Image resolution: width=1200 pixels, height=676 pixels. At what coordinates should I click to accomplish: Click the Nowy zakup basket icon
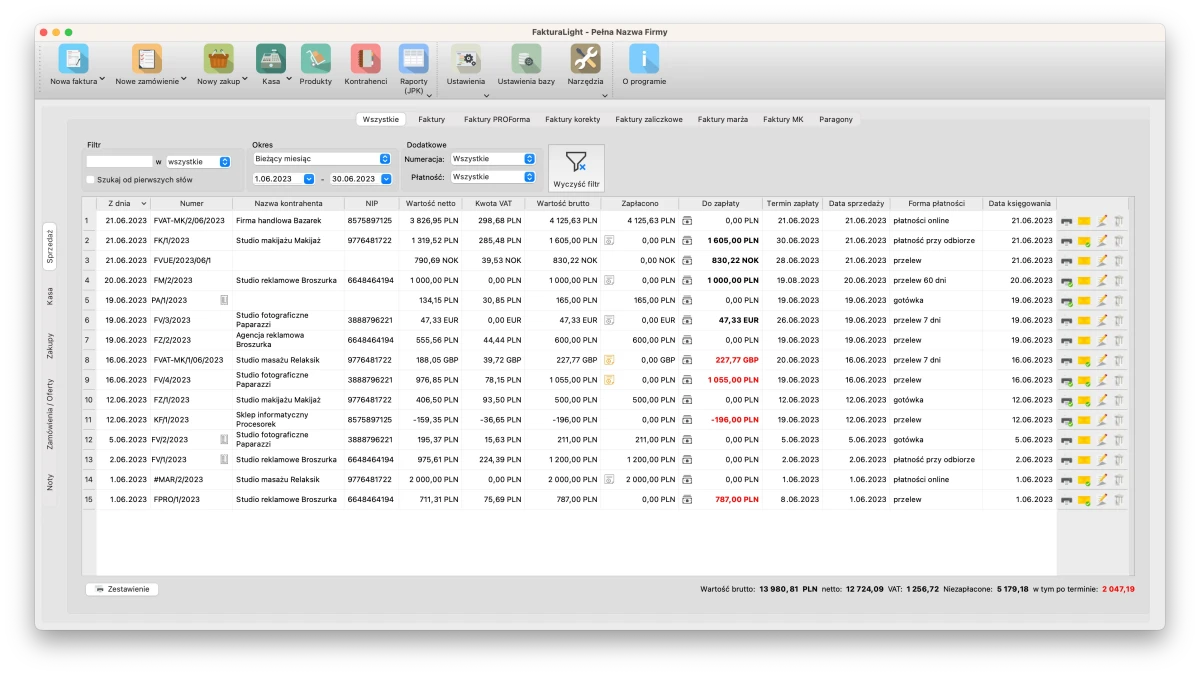[x=218, y=59]
